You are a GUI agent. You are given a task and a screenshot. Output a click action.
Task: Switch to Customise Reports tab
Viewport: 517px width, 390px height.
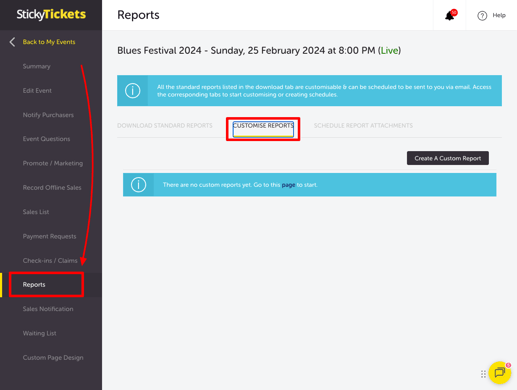click(x=263, y=126)
